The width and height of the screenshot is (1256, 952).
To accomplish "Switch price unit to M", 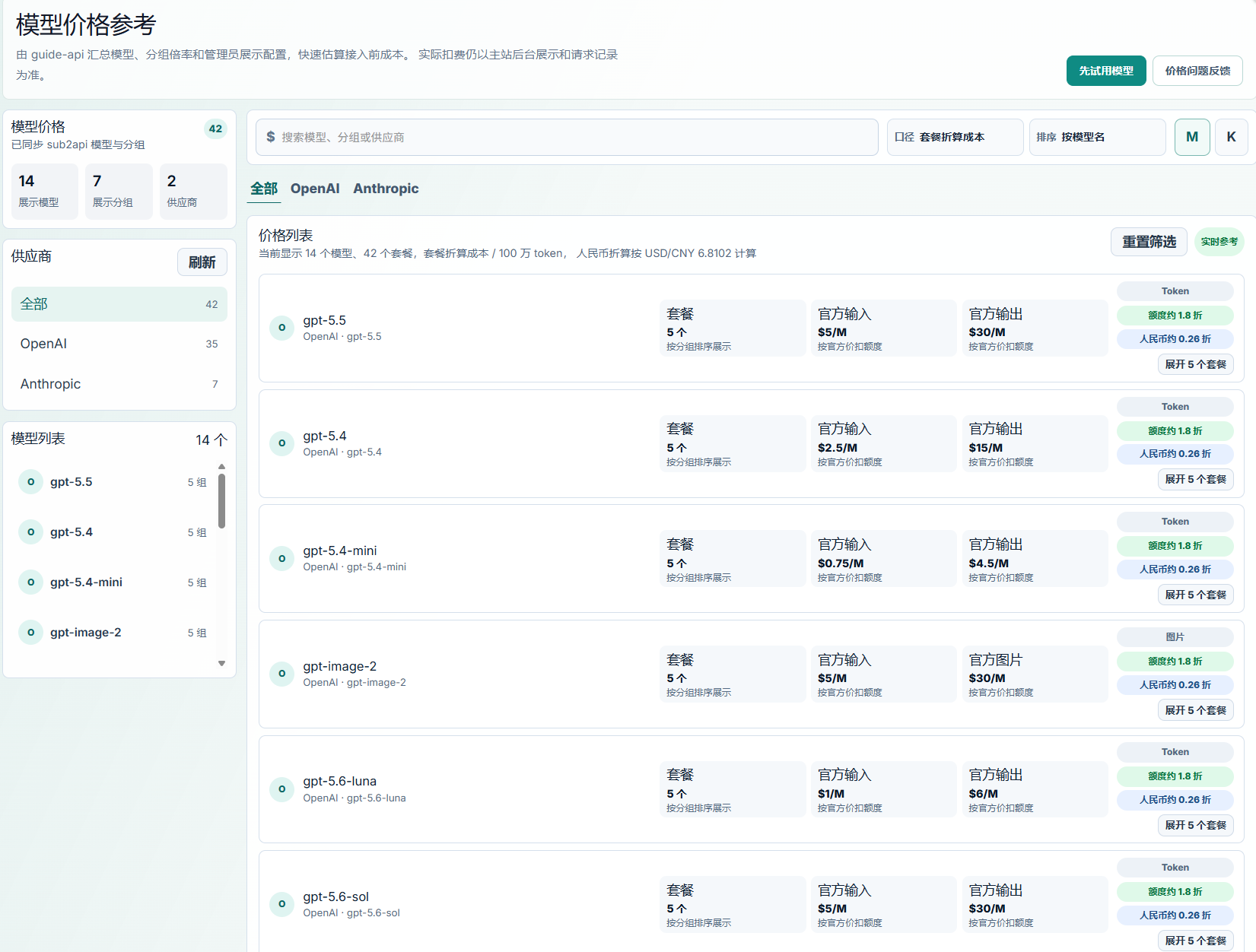I will point(1192,137).
